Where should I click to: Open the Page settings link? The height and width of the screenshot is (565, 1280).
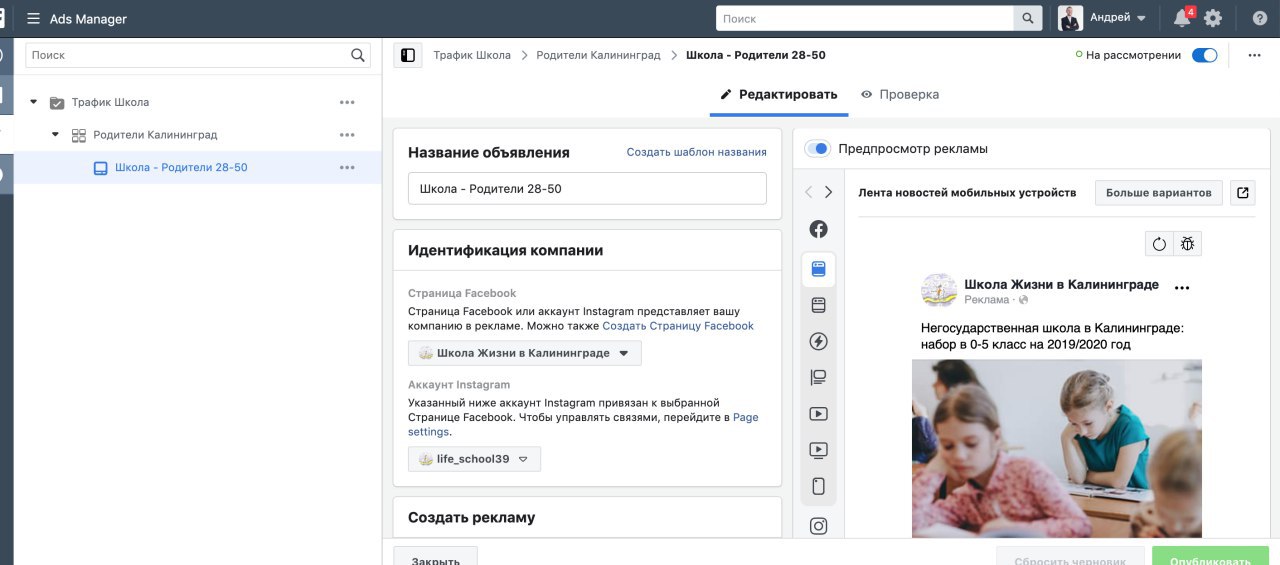(x=583, y=424)
